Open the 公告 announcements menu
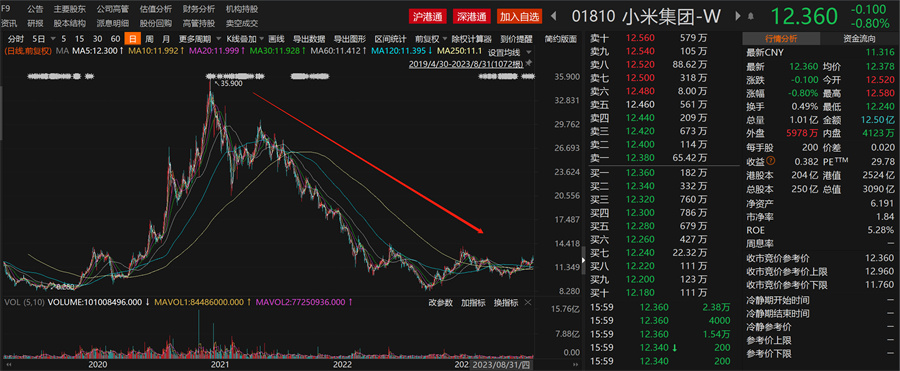This screenshot has height=371, width=900. tap(34, 9)
